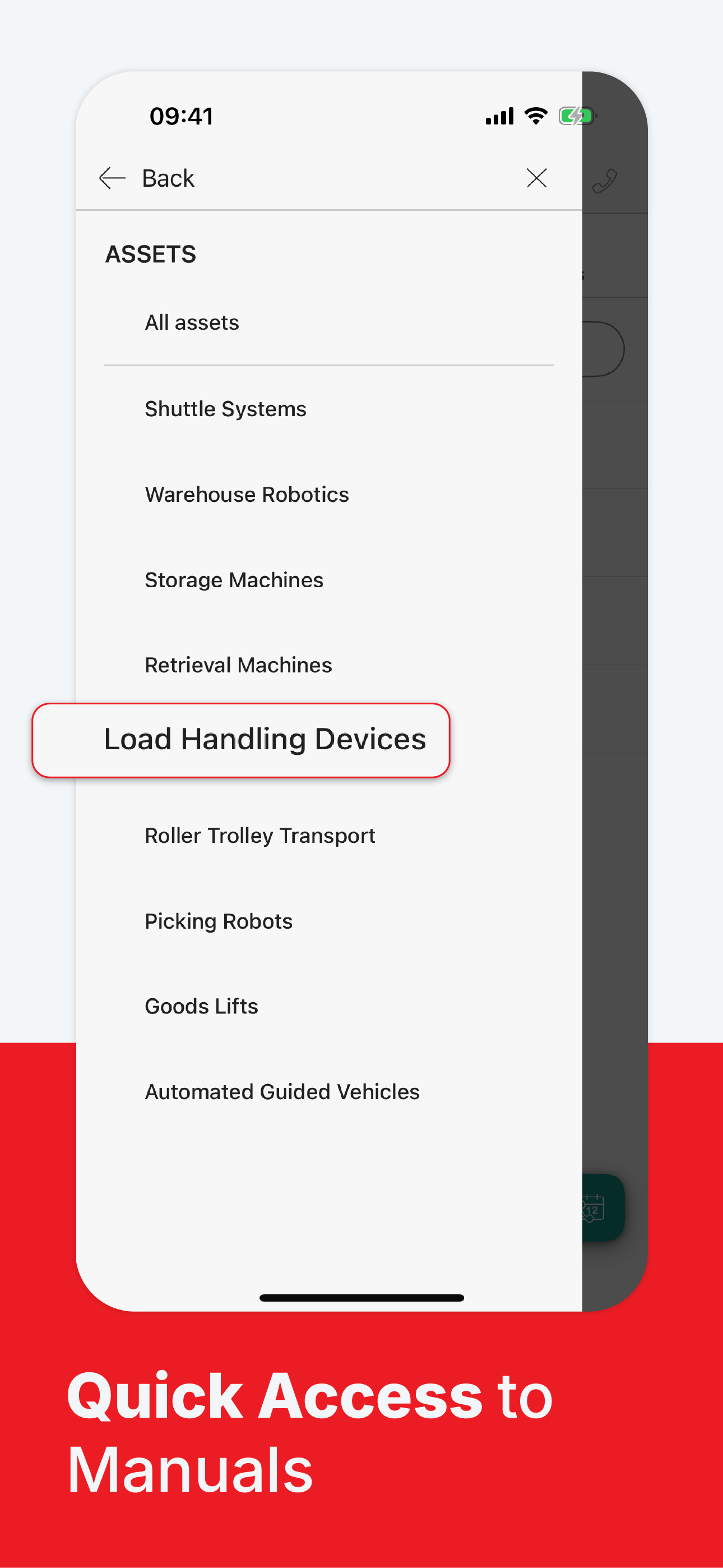This screenshot has height=1568, width=723.
Task: Tap the home indicator bar
Action: pos(361,1298)
